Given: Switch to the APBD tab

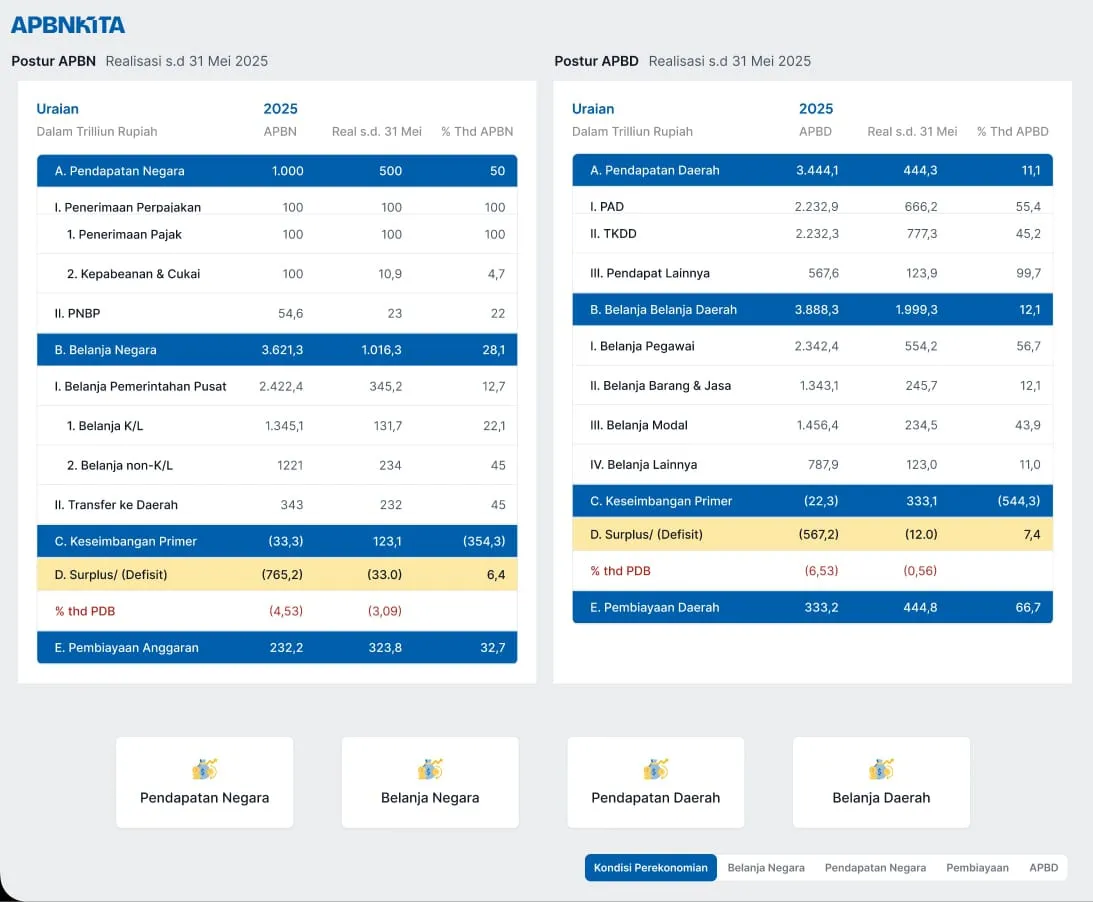Looking at the screenshot, I should [x=1043, y=868].
